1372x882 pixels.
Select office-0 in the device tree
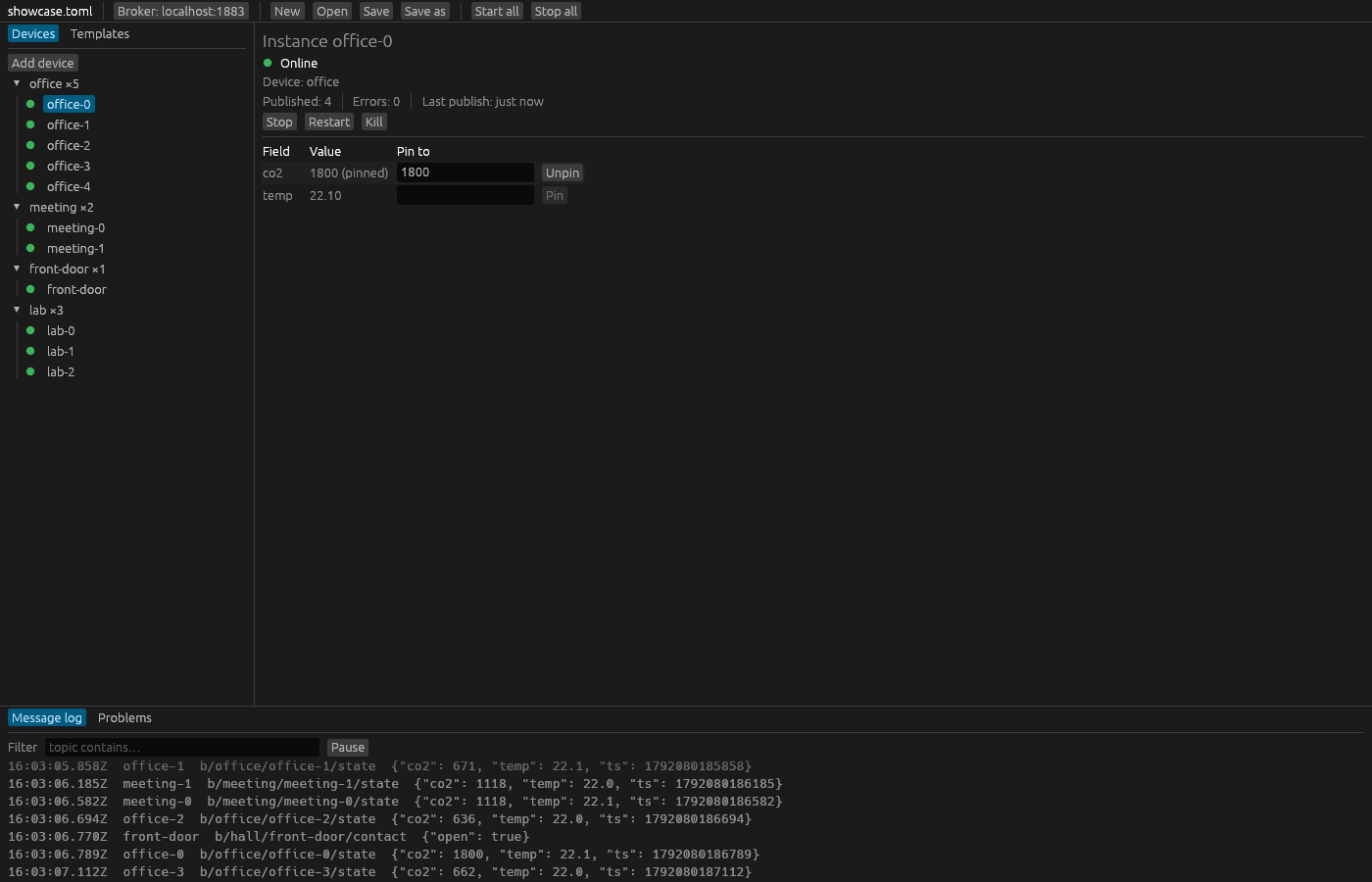(x=69, y=104)
